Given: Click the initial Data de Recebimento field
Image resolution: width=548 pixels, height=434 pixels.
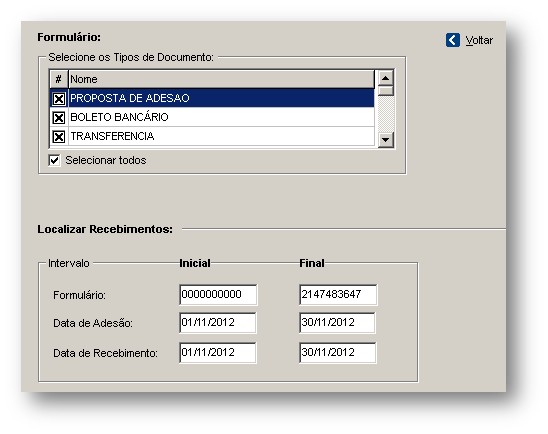Looking at the screenshot, I should [x=218, y=353].
